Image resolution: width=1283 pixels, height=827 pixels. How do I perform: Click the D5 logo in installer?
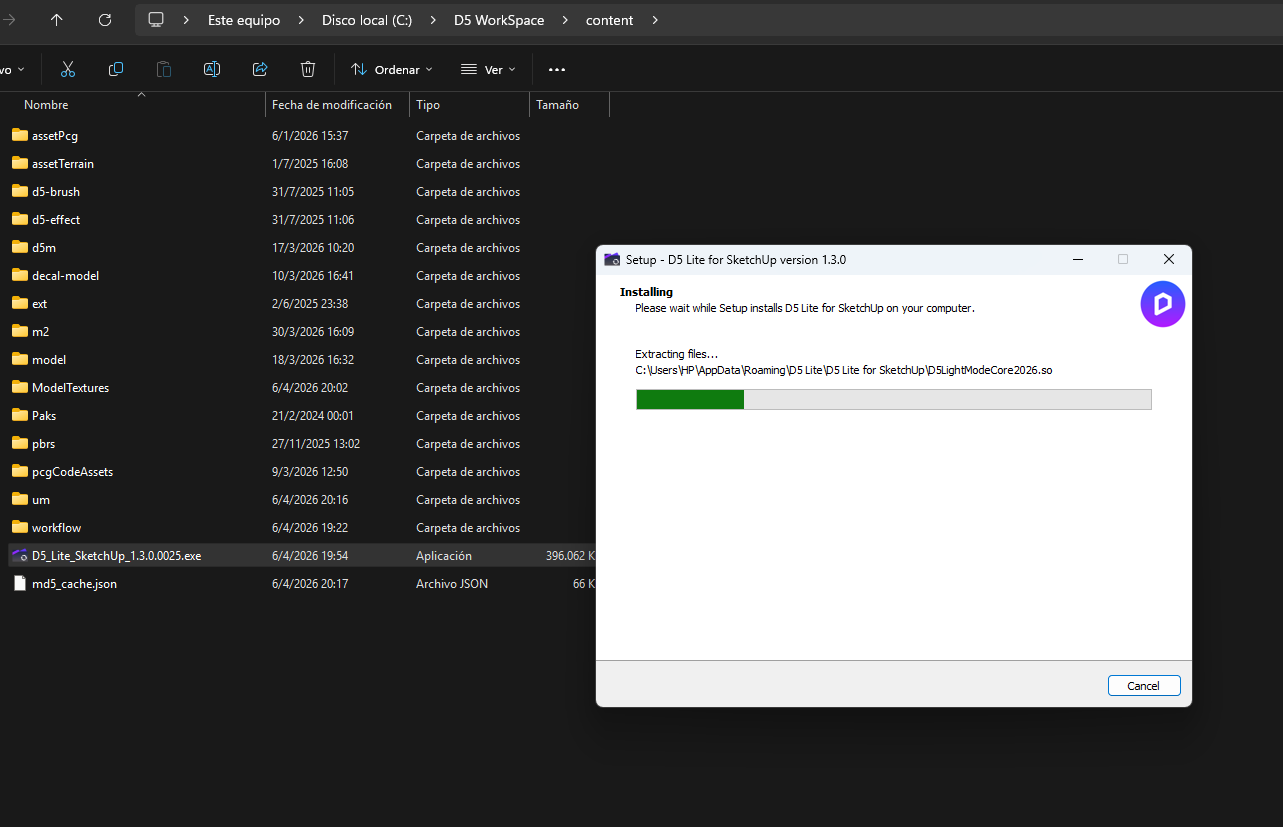pyautogui.click(x=1162, y=304)
